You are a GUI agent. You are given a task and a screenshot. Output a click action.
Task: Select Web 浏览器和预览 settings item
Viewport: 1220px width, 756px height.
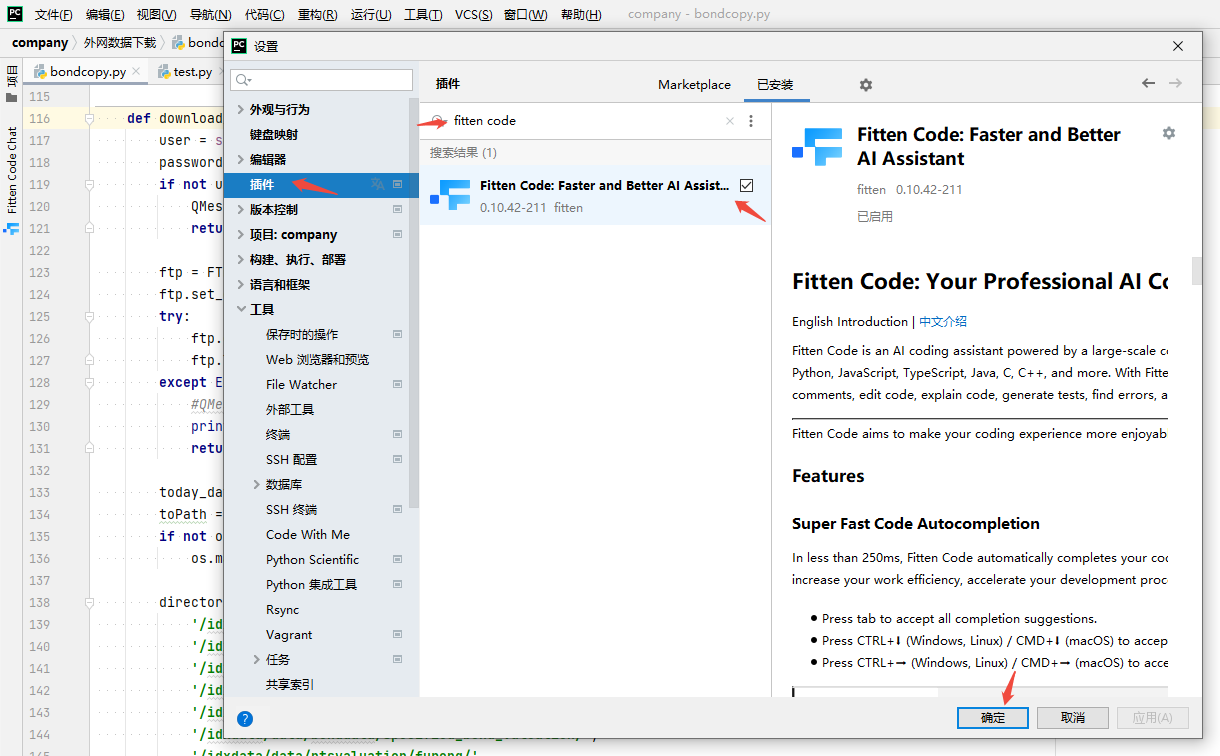[317, 359]
